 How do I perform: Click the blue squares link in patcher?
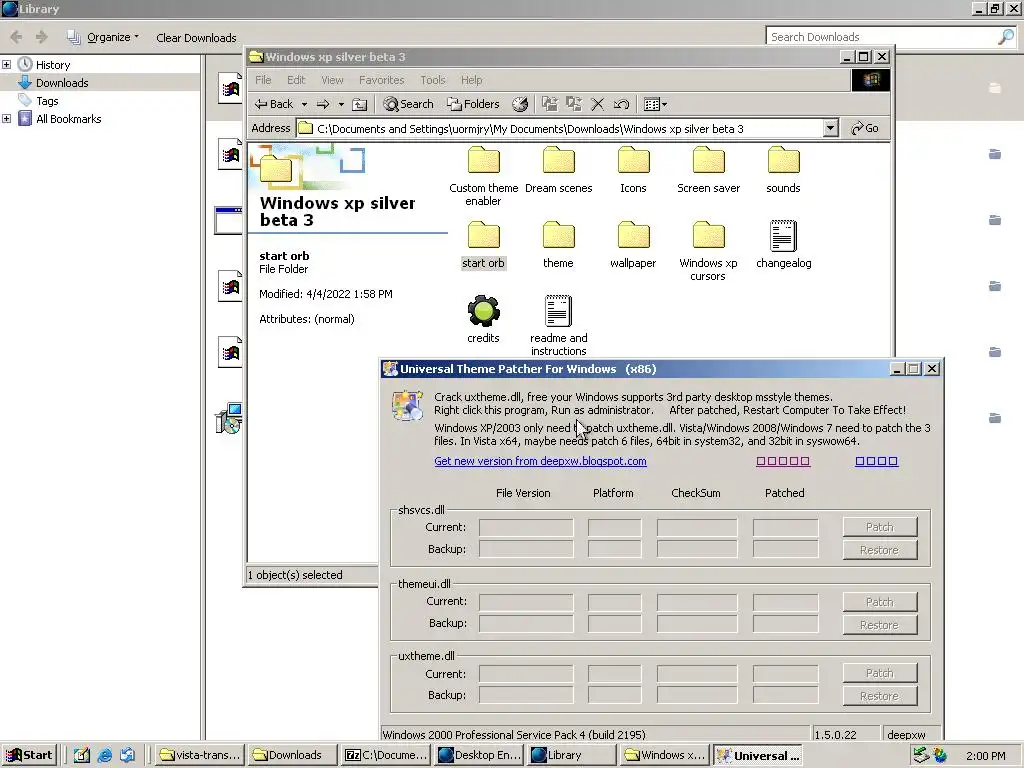(876, 461)
